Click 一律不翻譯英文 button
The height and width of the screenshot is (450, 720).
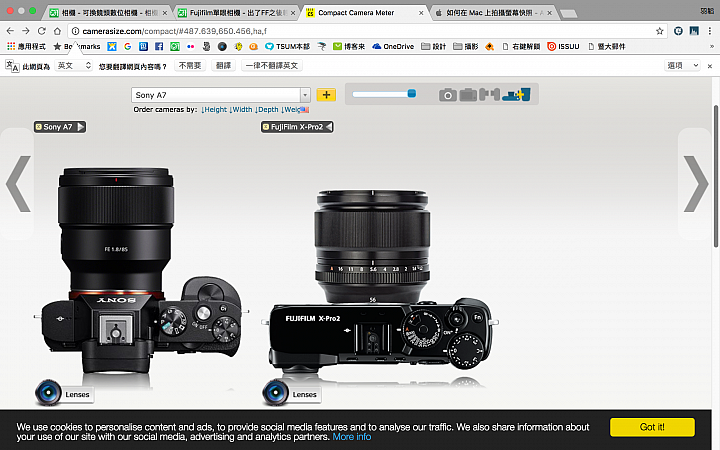pyautogui.click(x=272, y=66)
